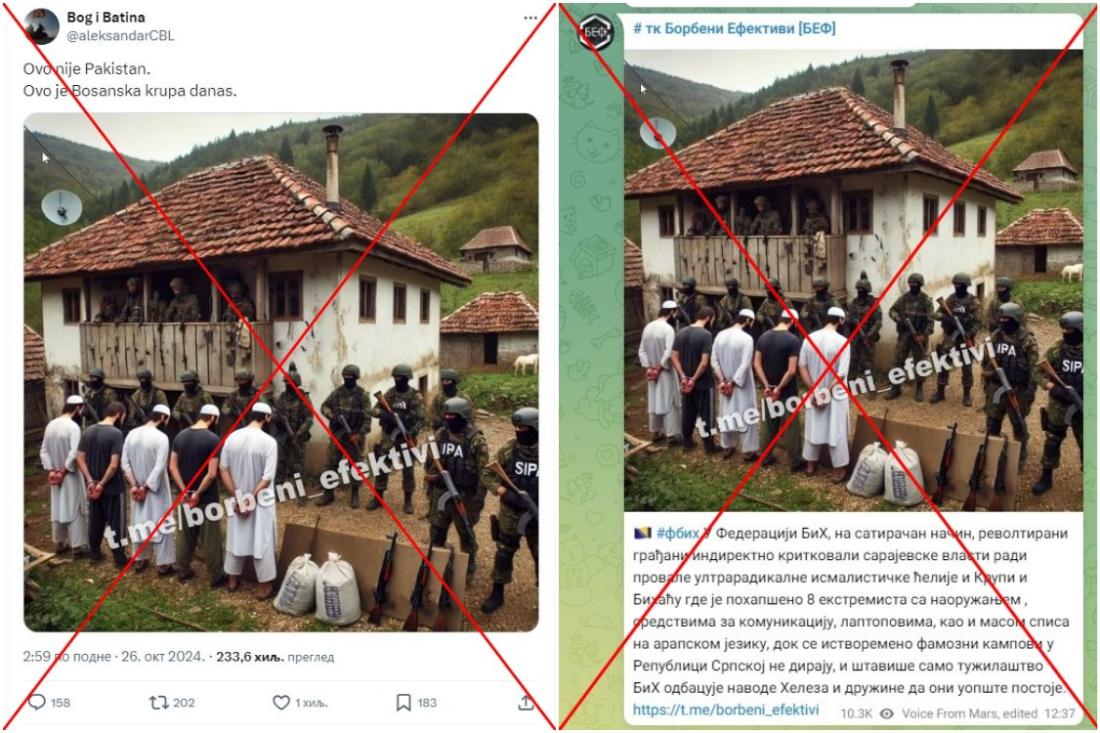Click the share upload icon
The width and height of the screenshot is (1100, 733).
coord(526,702)
